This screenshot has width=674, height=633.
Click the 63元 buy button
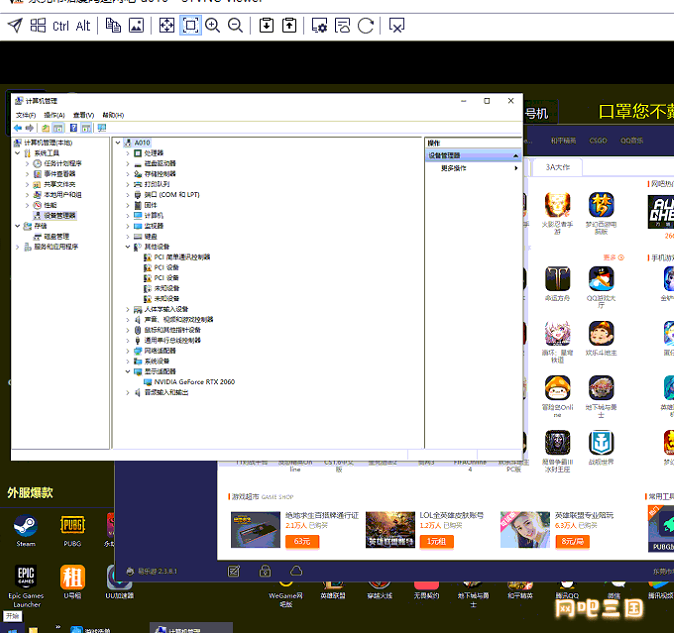pyautogui.click(x=302, y=541)
